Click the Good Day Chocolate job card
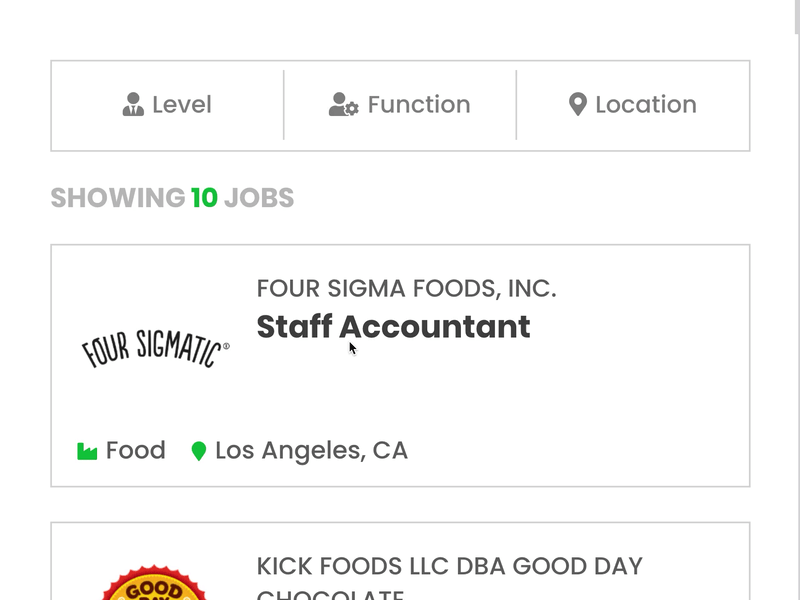 pyautogui.click(x=400, y=570)
